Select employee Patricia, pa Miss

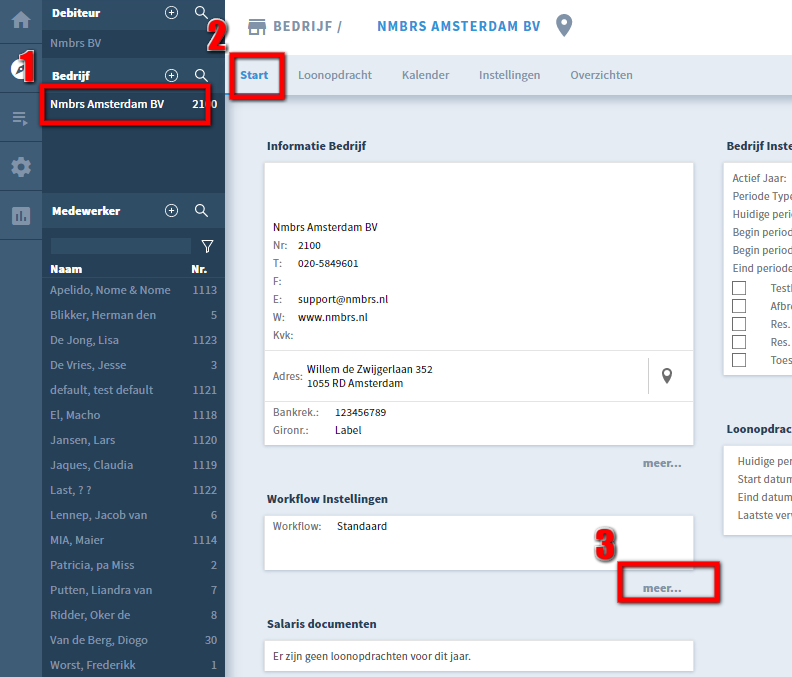[x=133, y=565]
